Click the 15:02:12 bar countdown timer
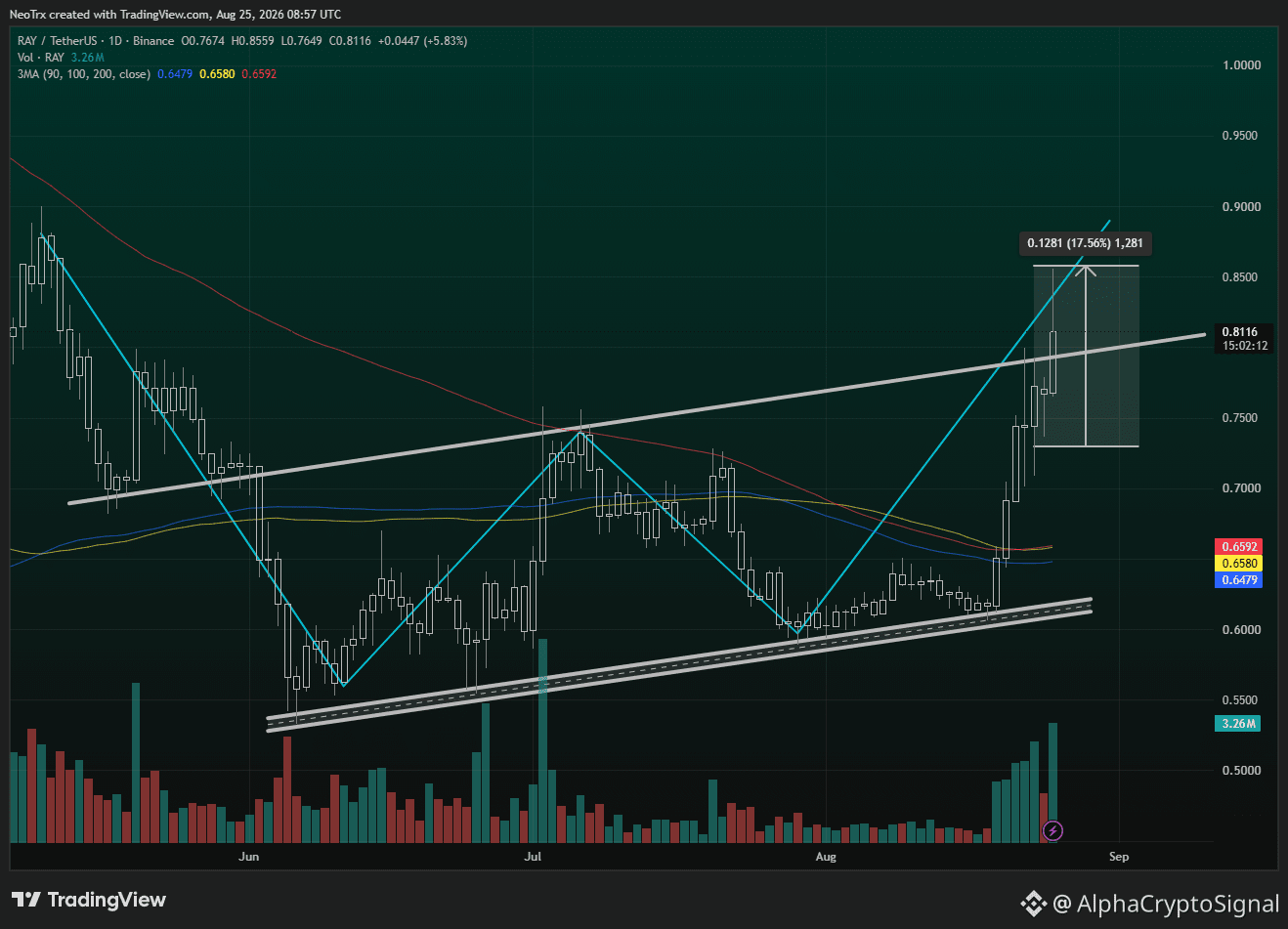The width and height of the screenshot is (1288, 929). pyautogui.click(x=1244, y=346)
